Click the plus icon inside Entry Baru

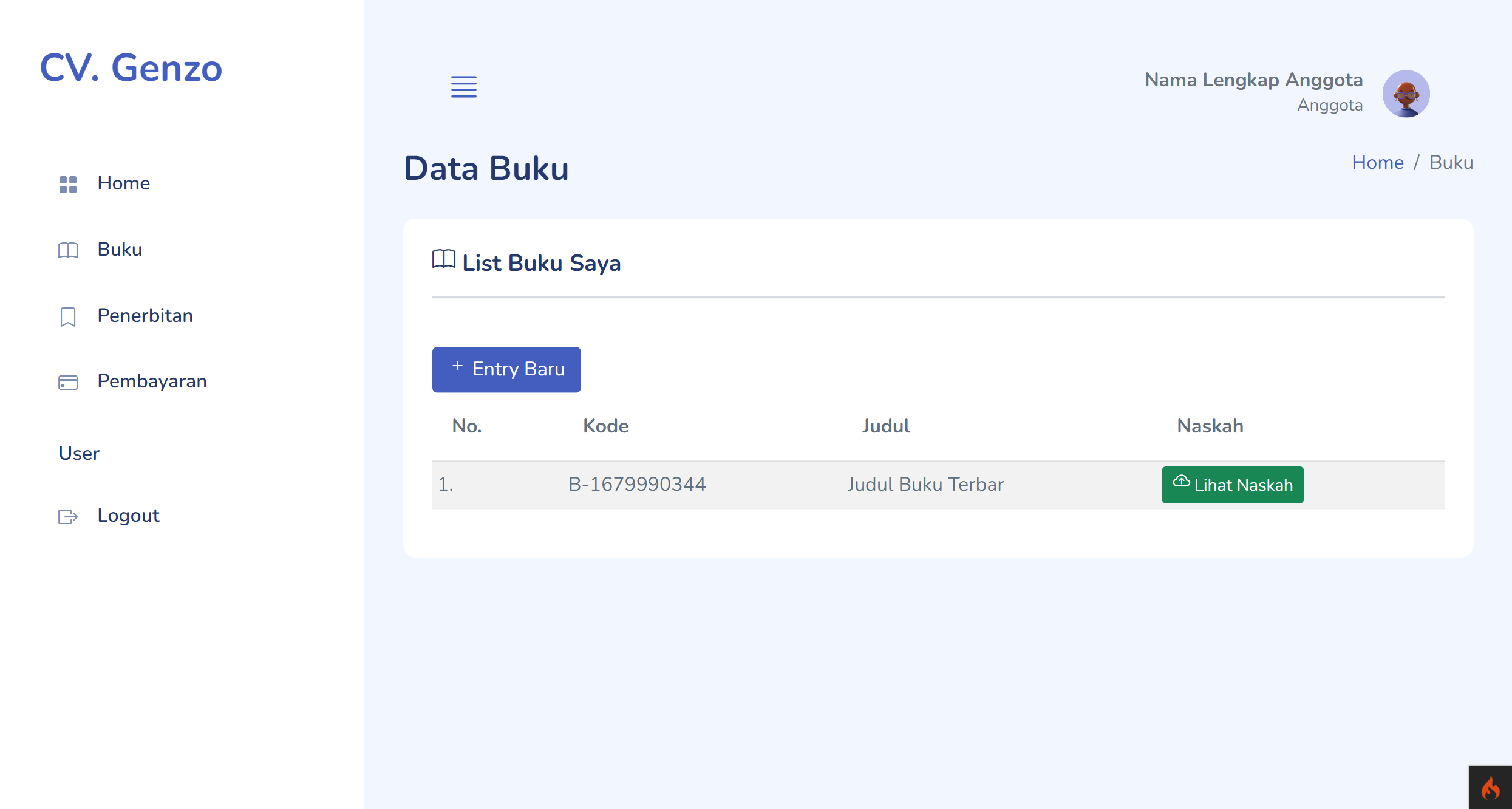coord(457,367)
